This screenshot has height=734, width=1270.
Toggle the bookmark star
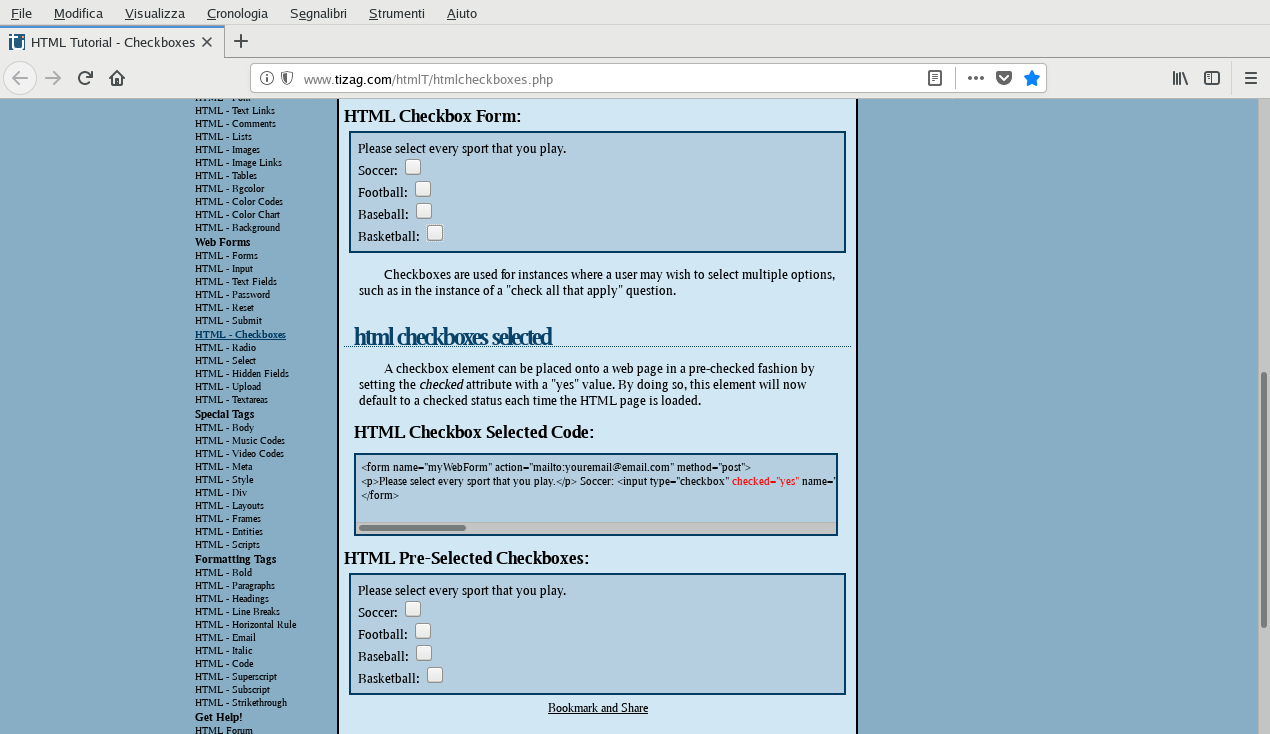click(1032, 78)
